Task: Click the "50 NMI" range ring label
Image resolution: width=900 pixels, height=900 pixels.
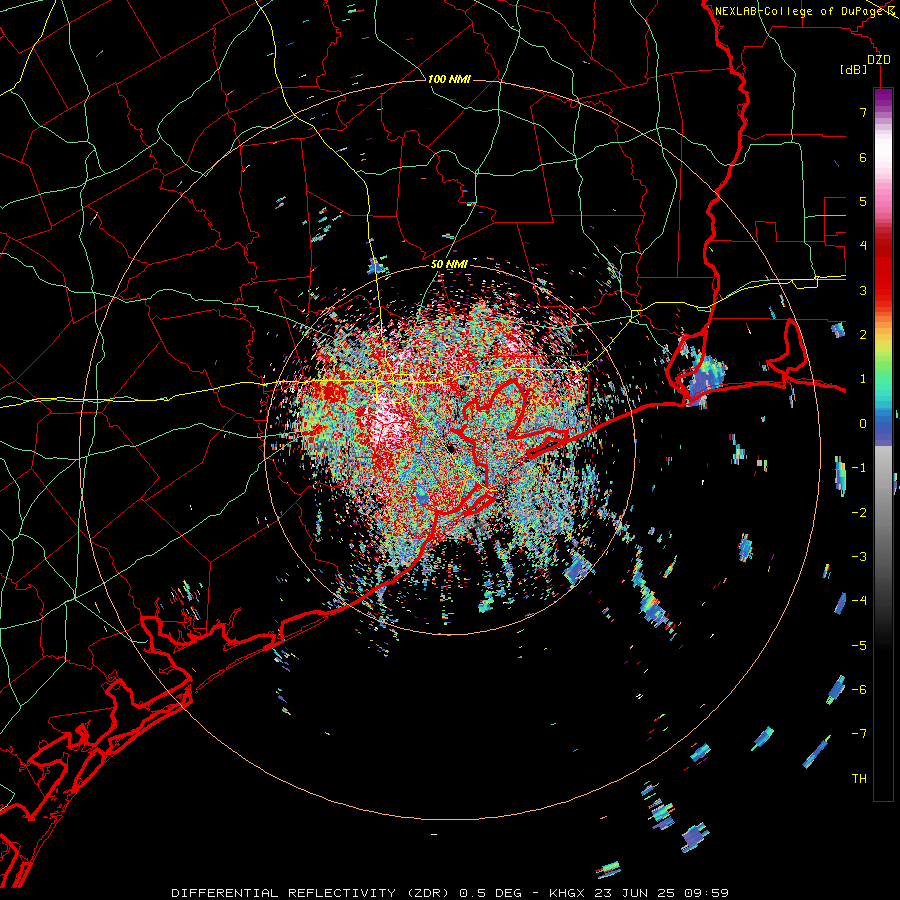Action: [449, 264]
